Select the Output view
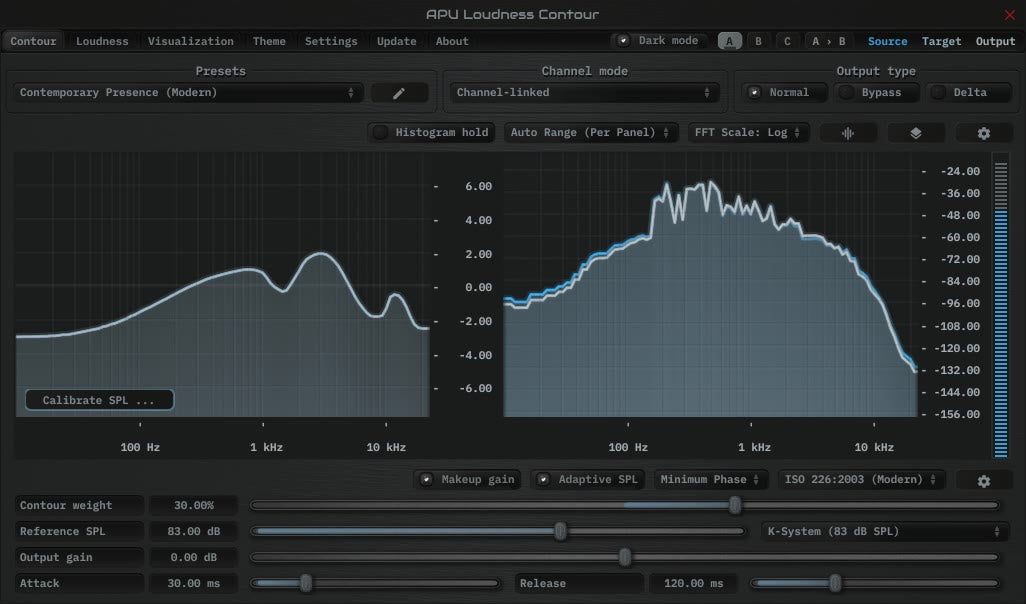Screen dimensions: 1026x604 click(x=995, y=41)
